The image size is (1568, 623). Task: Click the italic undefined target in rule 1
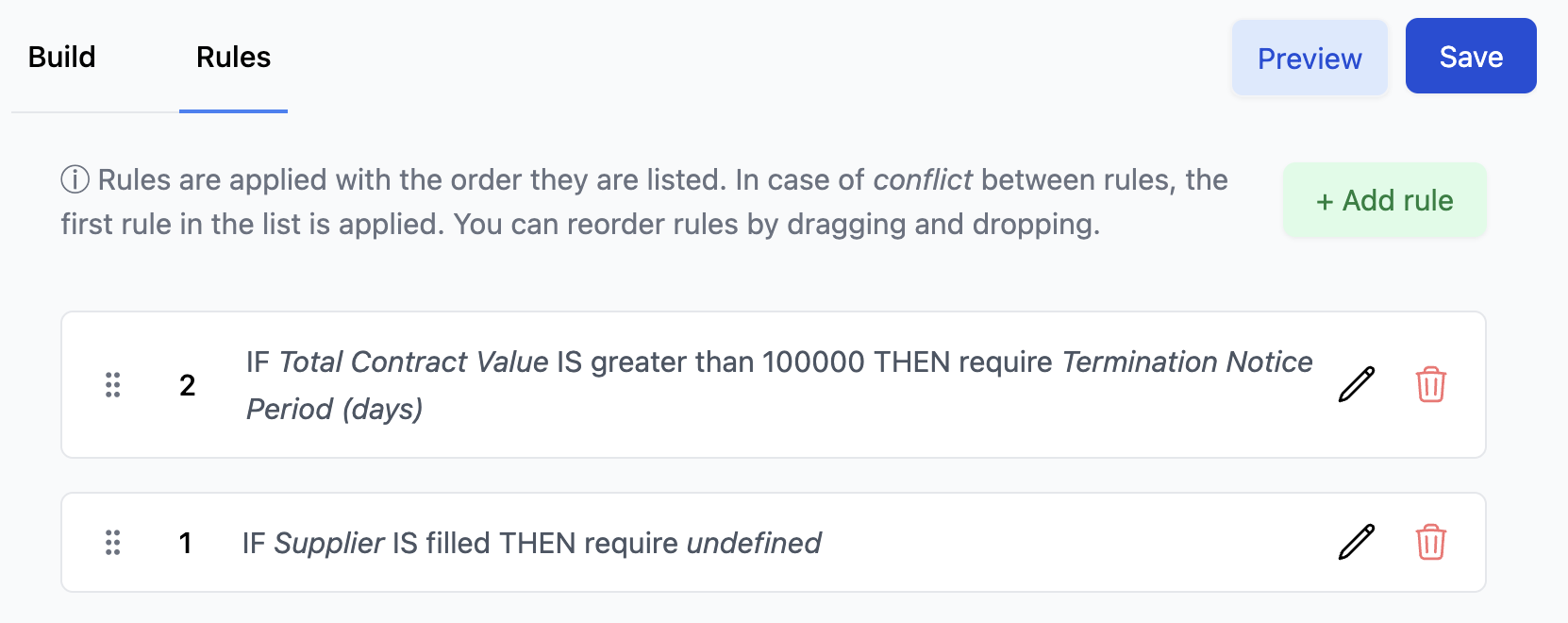[x=754, y=543]
